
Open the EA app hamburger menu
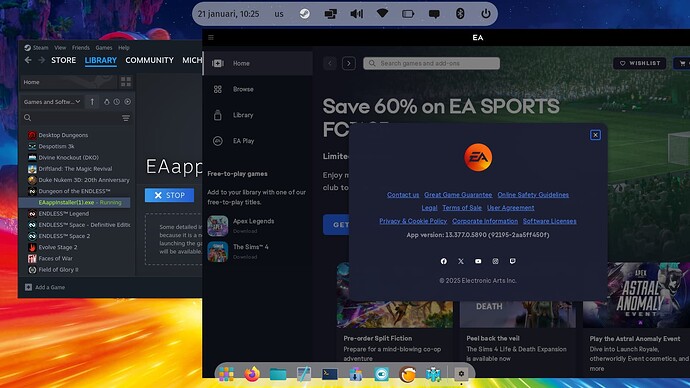211,38
